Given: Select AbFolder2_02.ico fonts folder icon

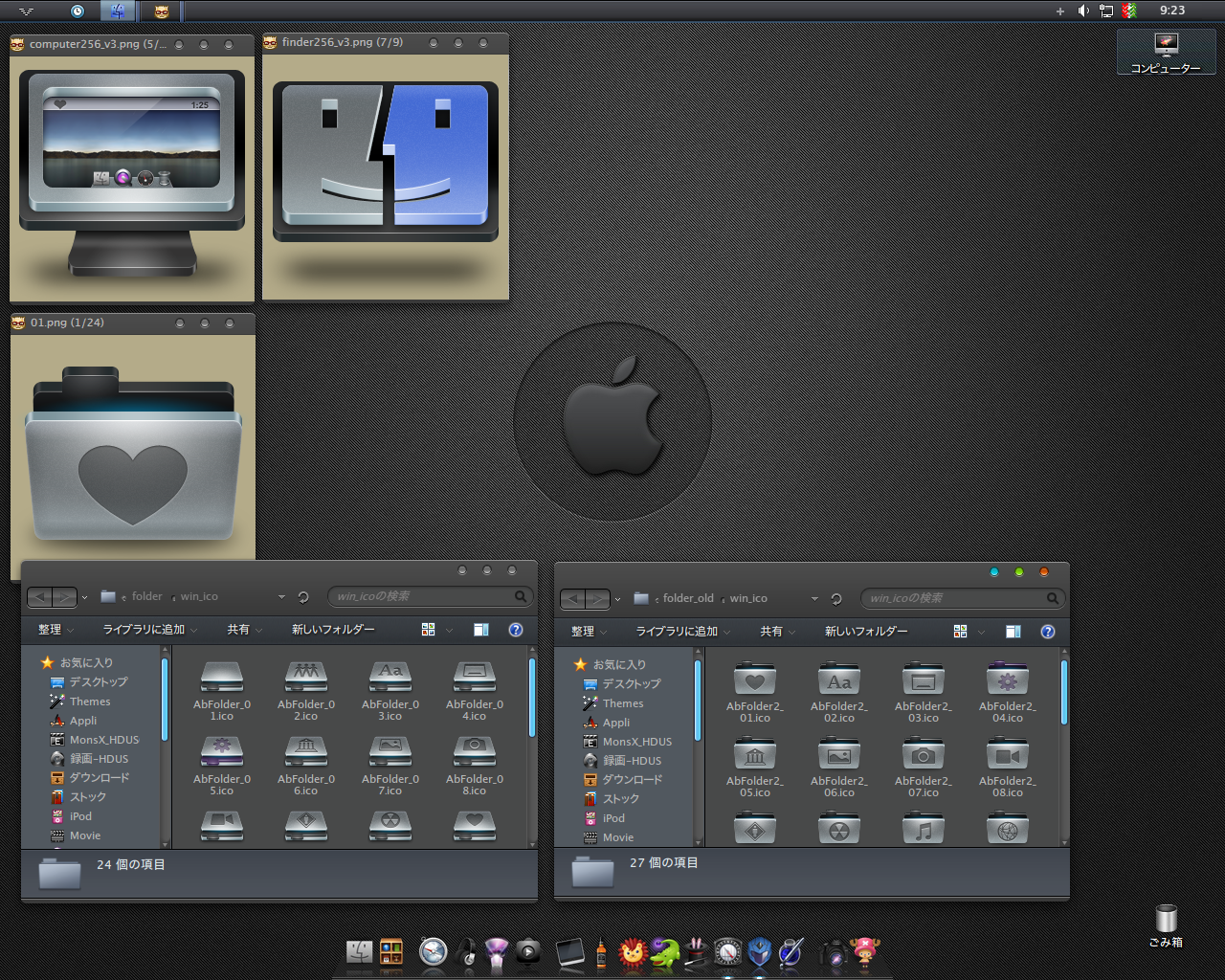Looking at the screenshot, I should [839, 691].
